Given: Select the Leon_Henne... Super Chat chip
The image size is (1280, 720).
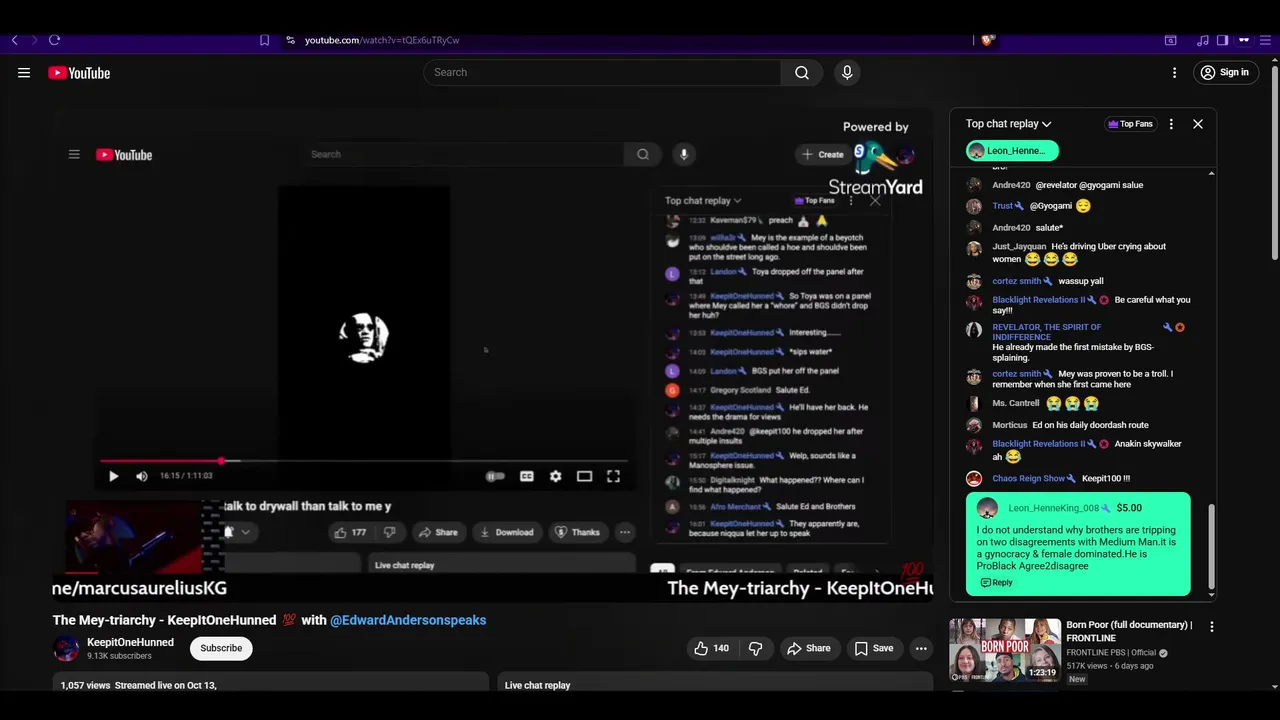Looking at the screenshot, I should point(1012,150).
